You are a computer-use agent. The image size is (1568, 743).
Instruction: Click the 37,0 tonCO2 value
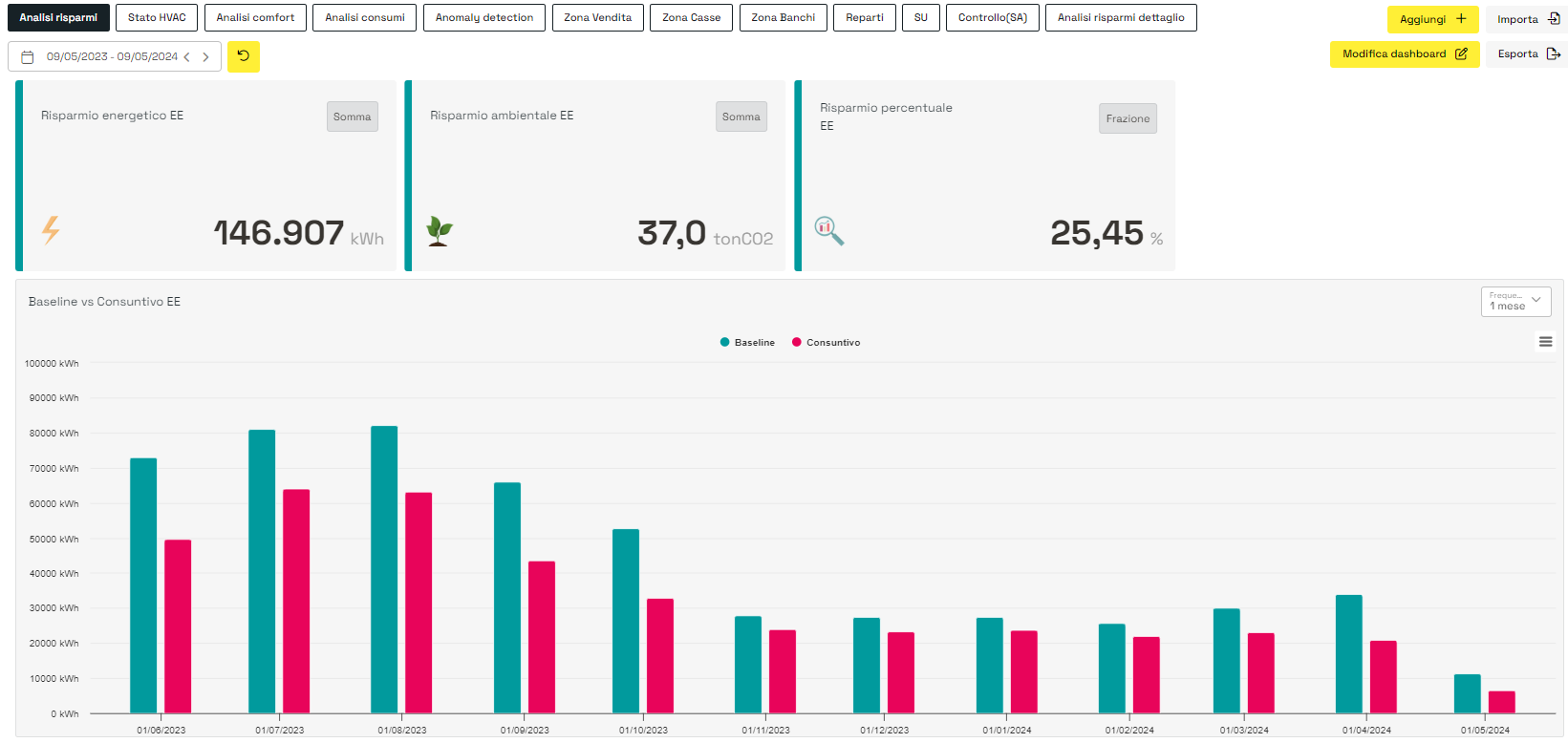[x=705, y=232]
